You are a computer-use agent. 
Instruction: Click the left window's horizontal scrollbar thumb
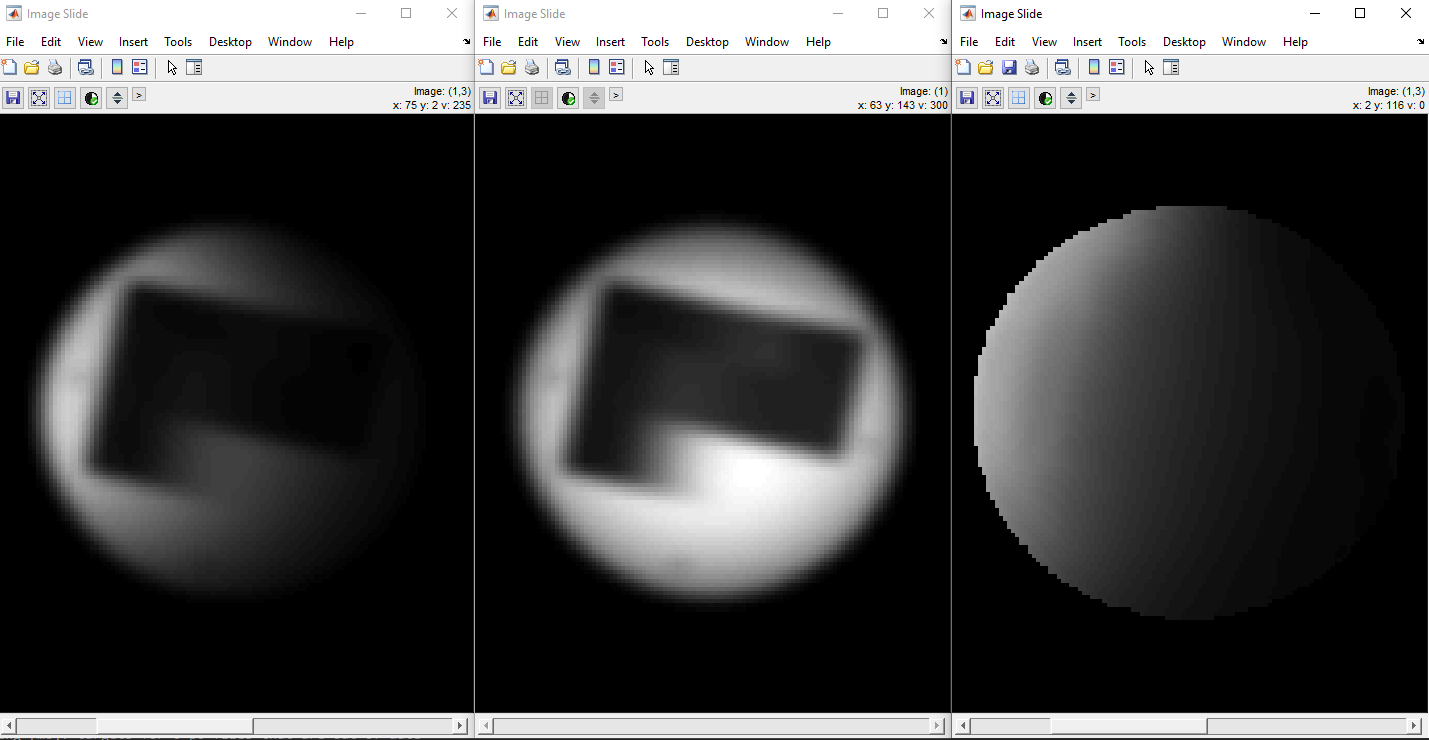click(174, 726)
